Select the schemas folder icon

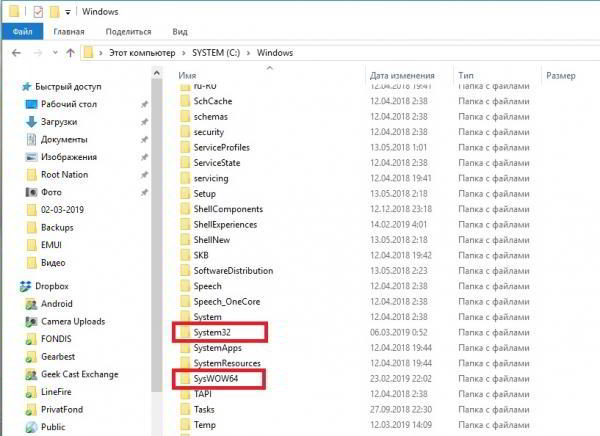[x=185, y=116]
